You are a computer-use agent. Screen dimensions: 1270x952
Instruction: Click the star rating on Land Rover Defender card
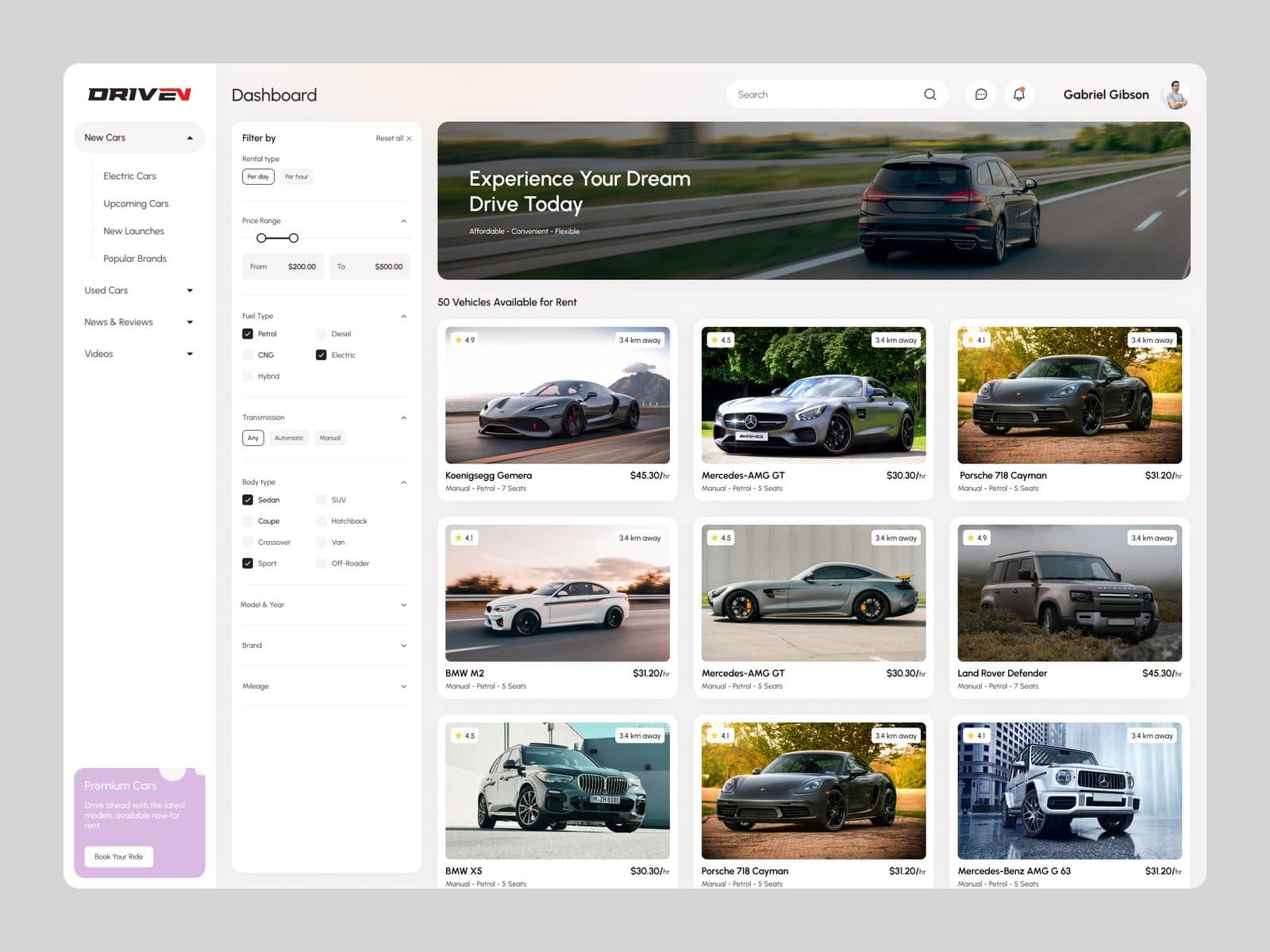(x=976, y=538)
